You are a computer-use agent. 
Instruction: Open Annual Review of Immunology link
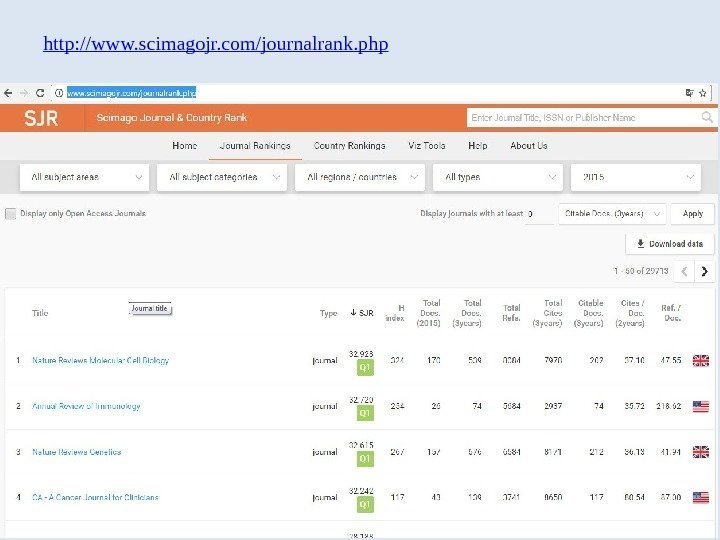click(x=86, y=406)
